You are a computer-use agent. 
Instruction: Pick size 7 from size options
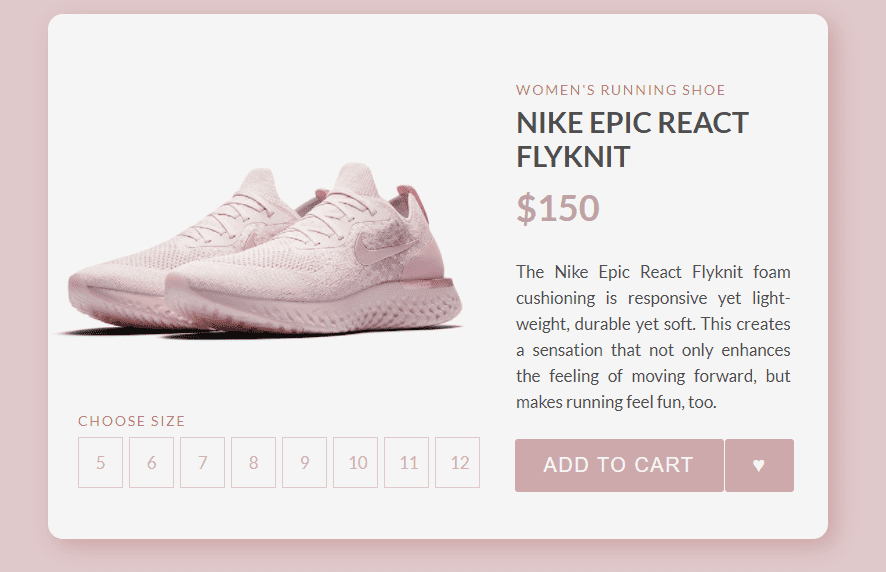click(202, 463)
